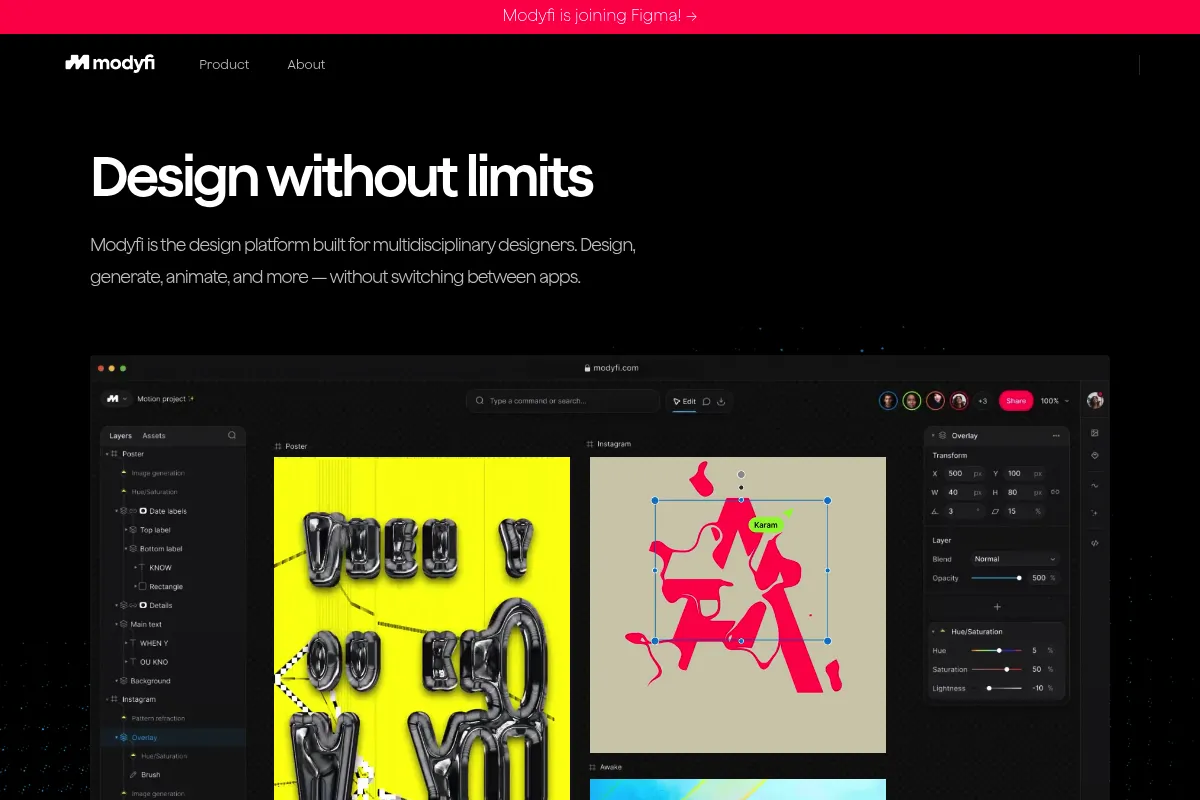The width and height of the screenshot is (1200, 800).
Task: Open the code brackets tool in right sidebar
Action: click(1095, 543)
